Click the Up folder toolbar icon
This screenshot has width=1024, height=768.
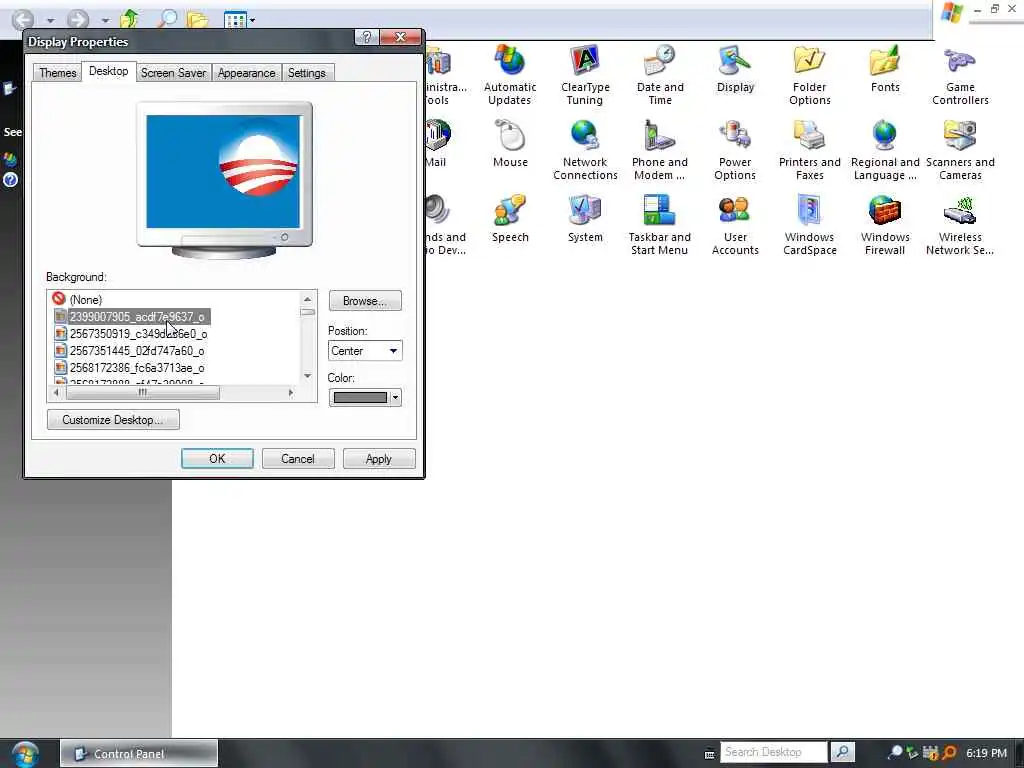tap(129, 18)
